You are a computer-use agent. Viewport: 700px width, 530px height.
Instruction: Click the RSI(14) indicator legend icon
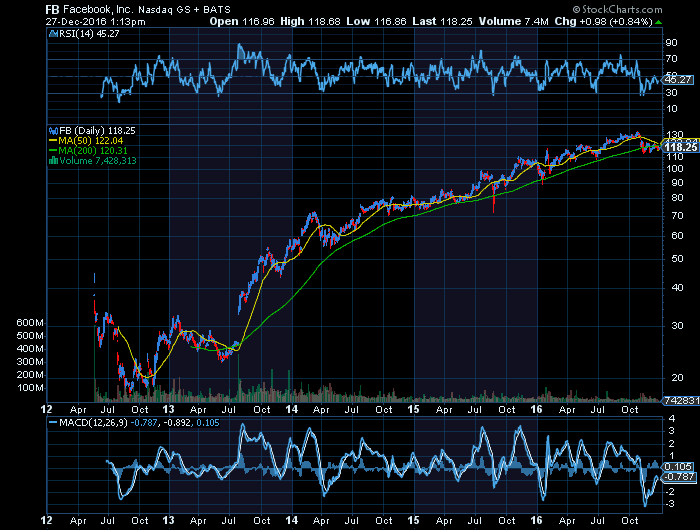pos(53,33)
